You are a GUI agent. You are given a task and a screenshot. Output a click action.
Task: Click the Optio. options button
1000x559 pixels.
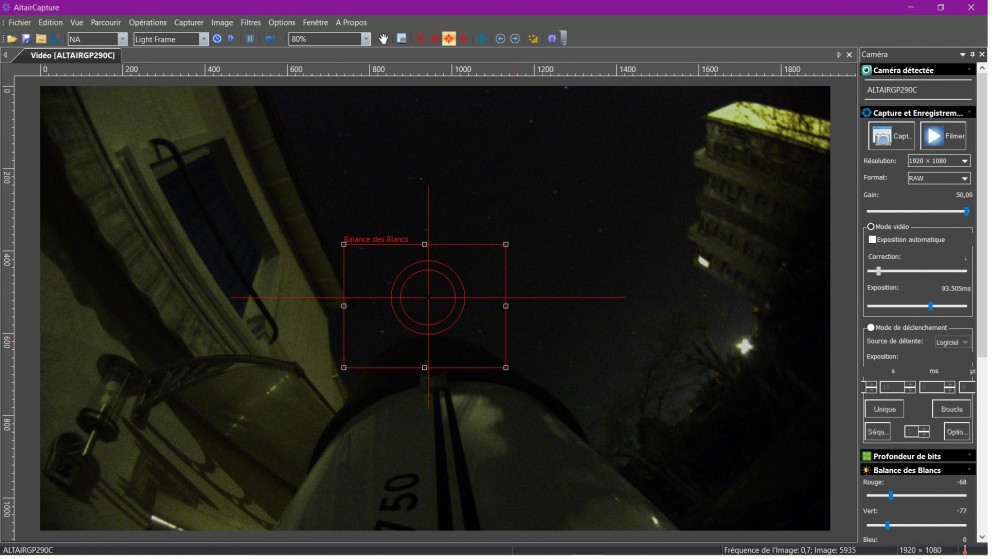tap(957, 433)
